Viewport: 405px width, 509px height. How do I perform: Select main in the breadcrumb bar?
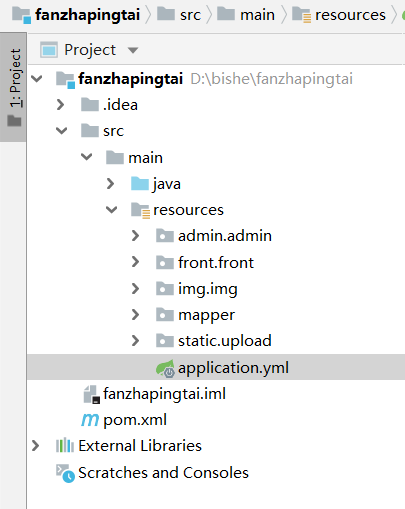tap(246, 15)
